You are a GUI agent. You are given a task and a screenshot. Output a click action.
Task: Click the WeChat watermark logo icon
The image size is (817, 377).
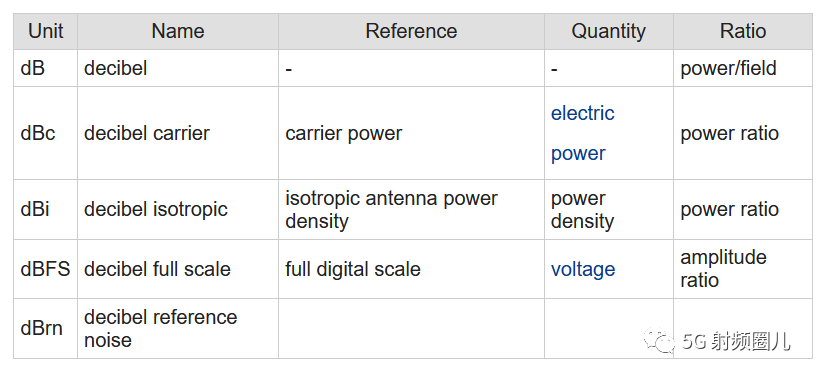pos(661,340)
